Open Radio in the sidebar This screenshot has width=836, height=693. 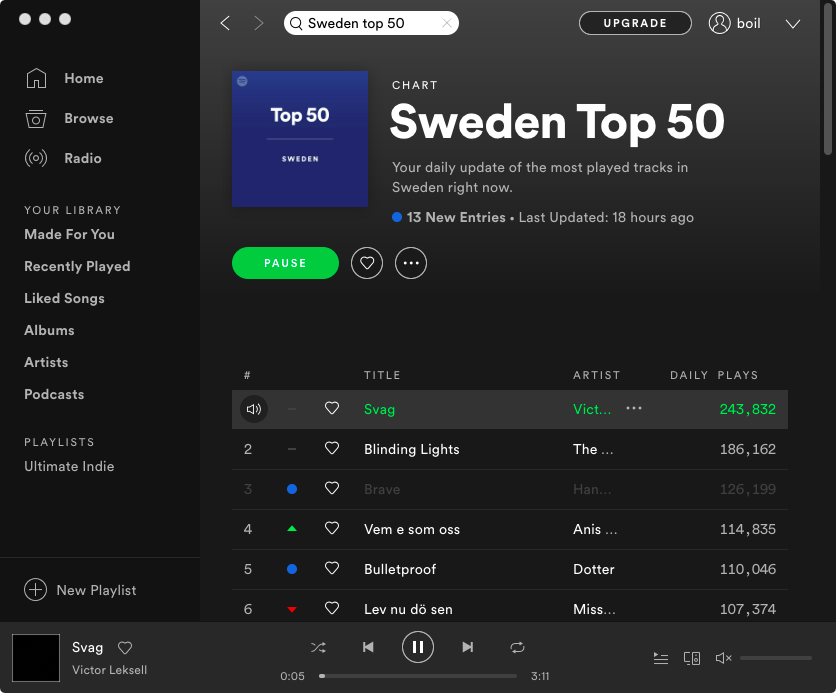coord(83,158)
